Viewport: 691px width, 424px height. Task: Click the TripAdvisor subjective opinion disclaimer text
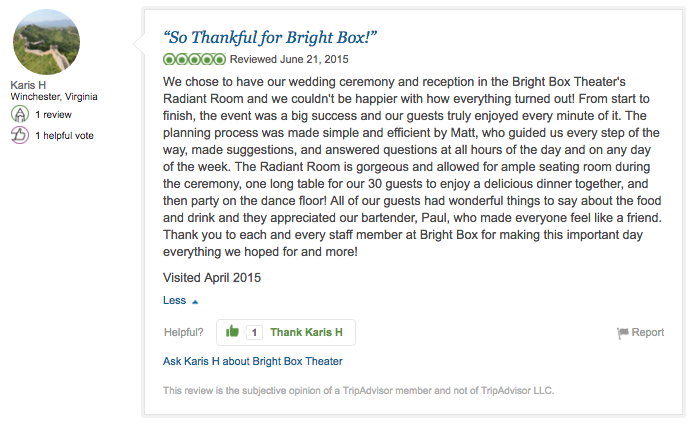tap(358, 391)
